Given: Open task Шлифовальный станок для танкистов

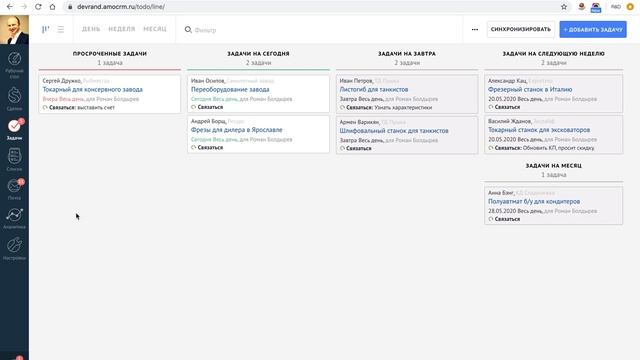Looking at the screenshot, I should 394,131.
